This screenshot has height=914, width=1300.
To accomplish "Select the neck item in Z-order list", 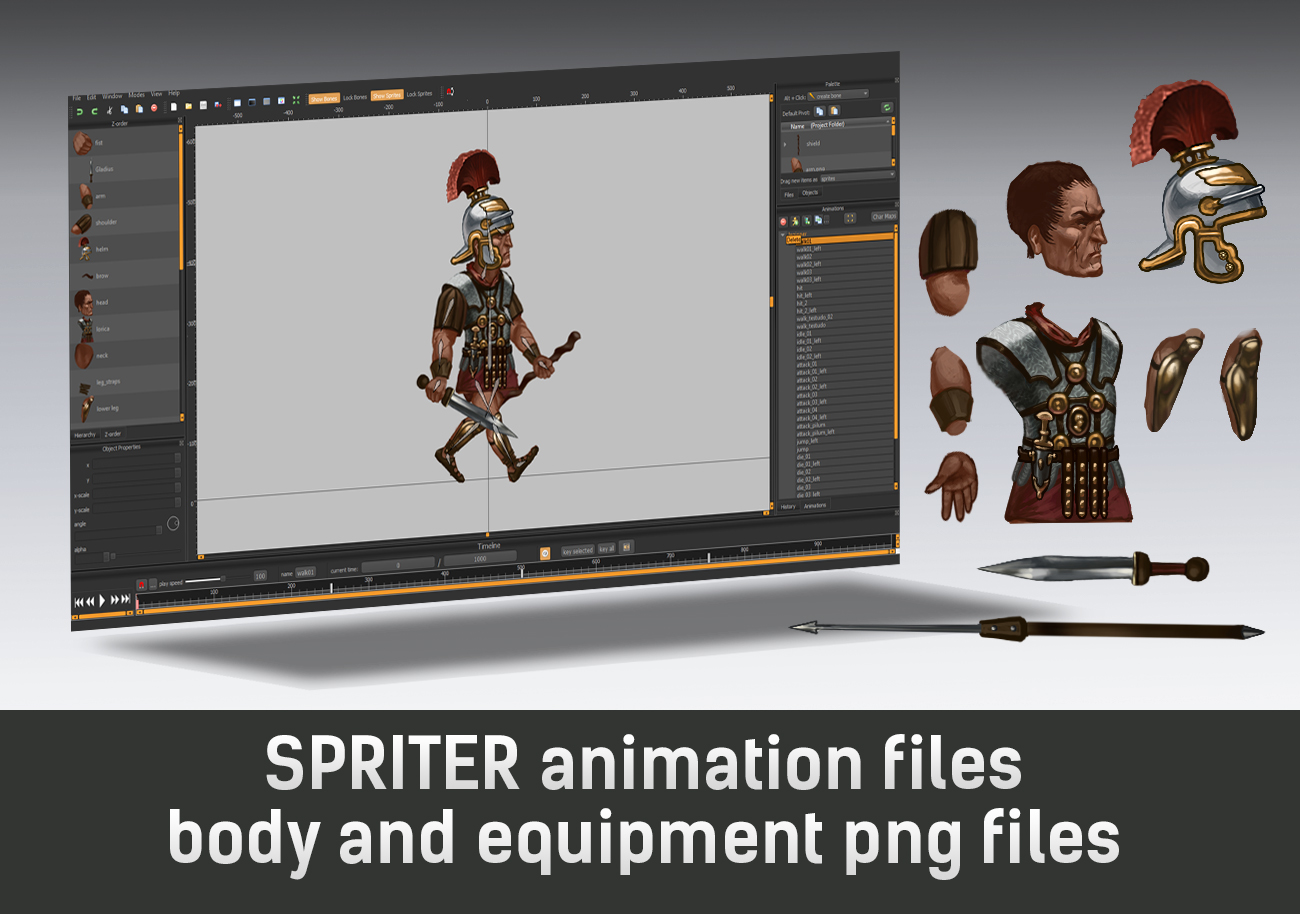I will tap(124, 355).
